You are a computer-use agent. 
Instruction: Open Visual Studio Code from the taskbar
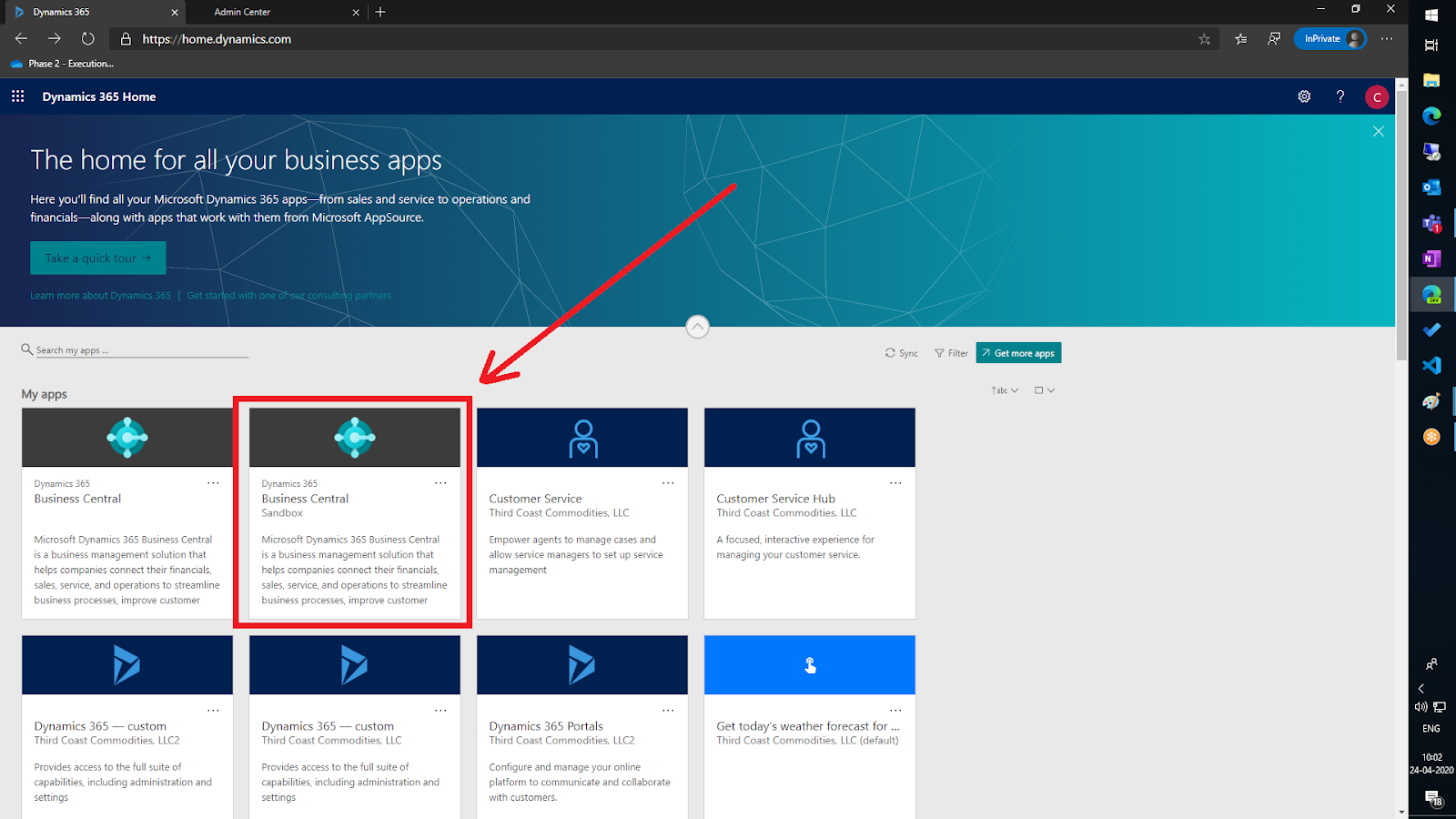coord(1431,366)
